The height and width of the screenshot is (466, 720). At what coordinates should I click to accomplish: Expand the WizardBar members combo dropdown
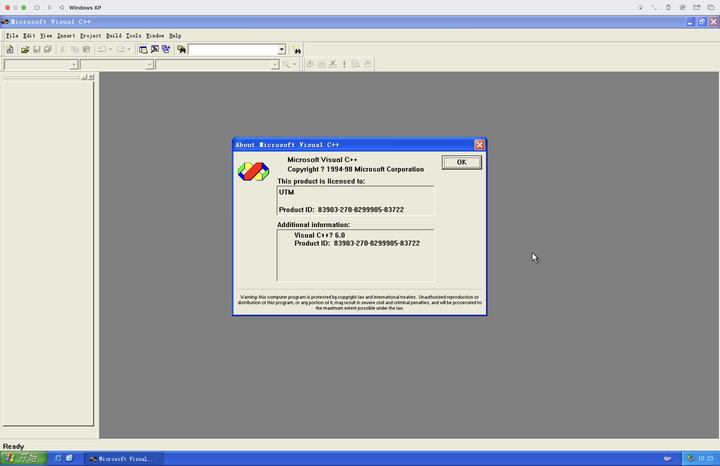coord(275,65)
